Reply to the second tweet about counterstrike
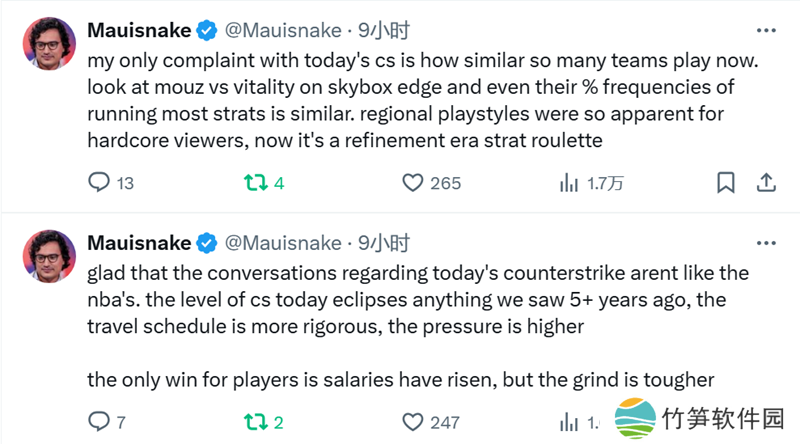This screenshot has height=444, width=800. (x=99, y=421)
